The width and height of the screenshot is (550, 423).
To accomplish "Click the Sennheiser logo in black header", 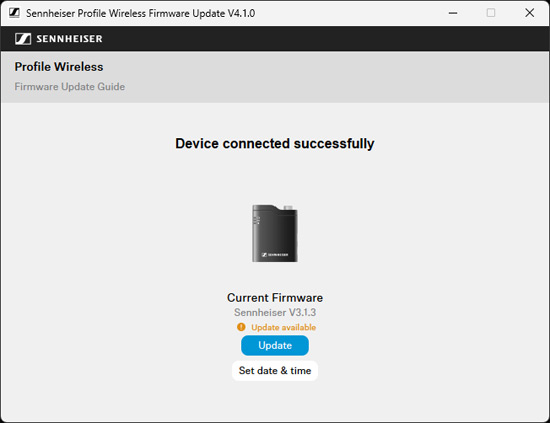I will point(23,39).
